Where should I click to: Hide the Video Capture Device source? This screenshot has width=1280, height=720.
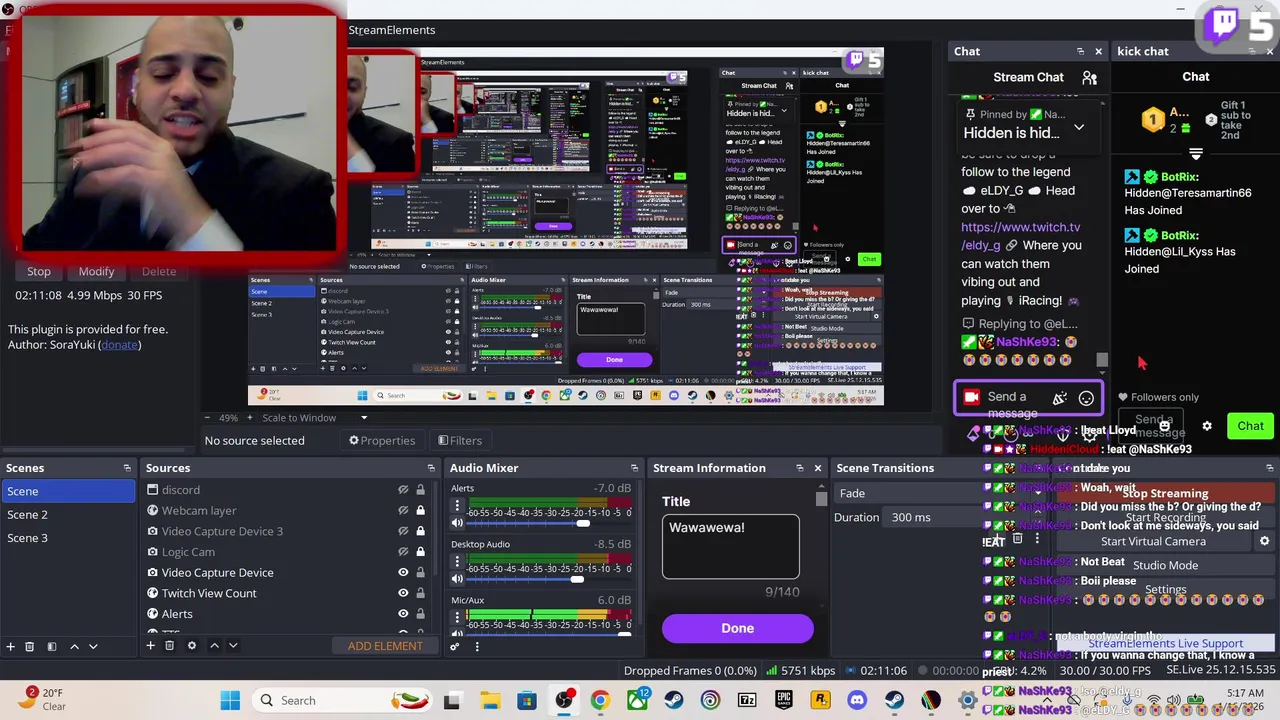[x=403, y=572]
